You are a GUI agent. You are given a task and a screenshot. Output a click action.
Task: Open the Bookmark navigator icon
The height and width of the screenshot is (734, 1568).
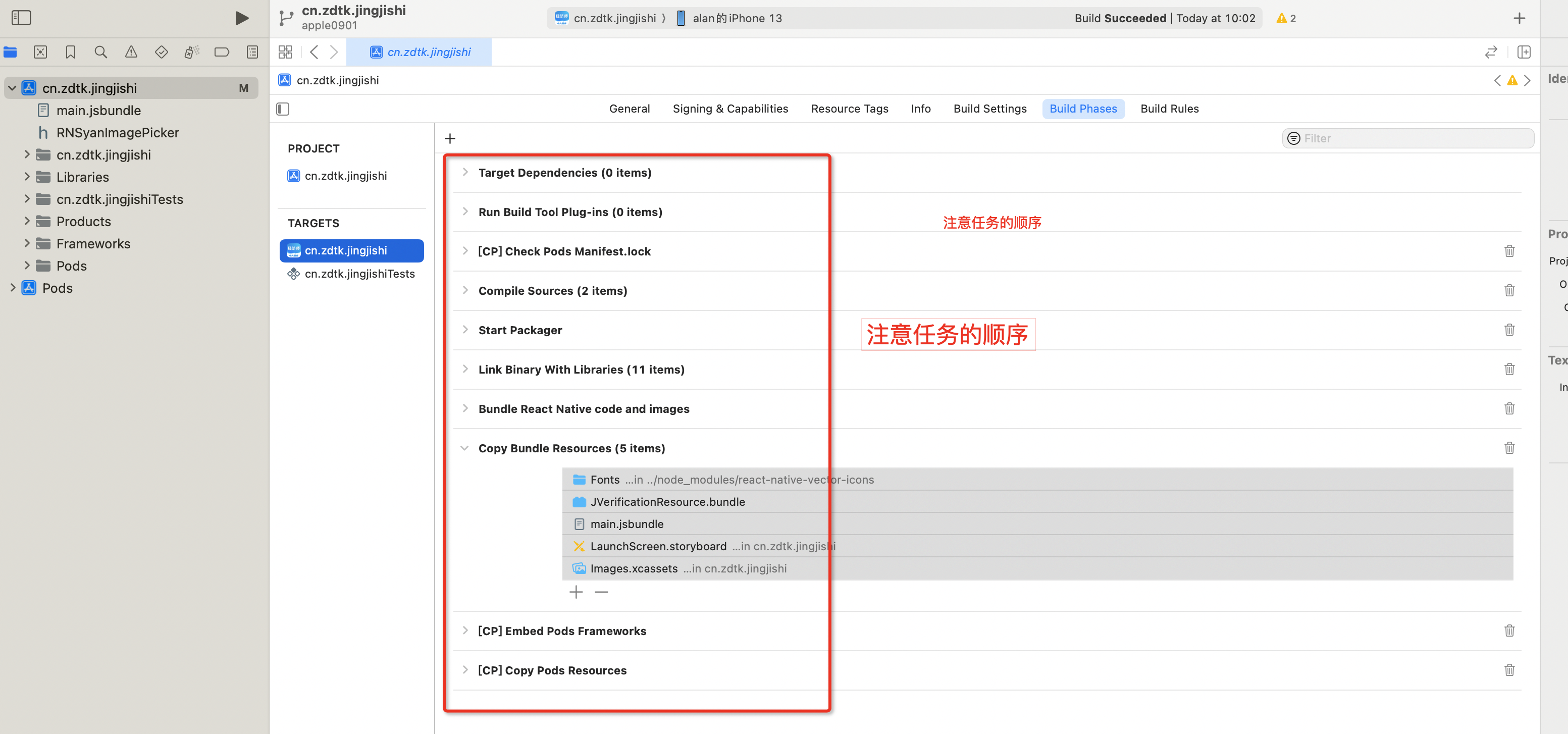tap(71, 53)
